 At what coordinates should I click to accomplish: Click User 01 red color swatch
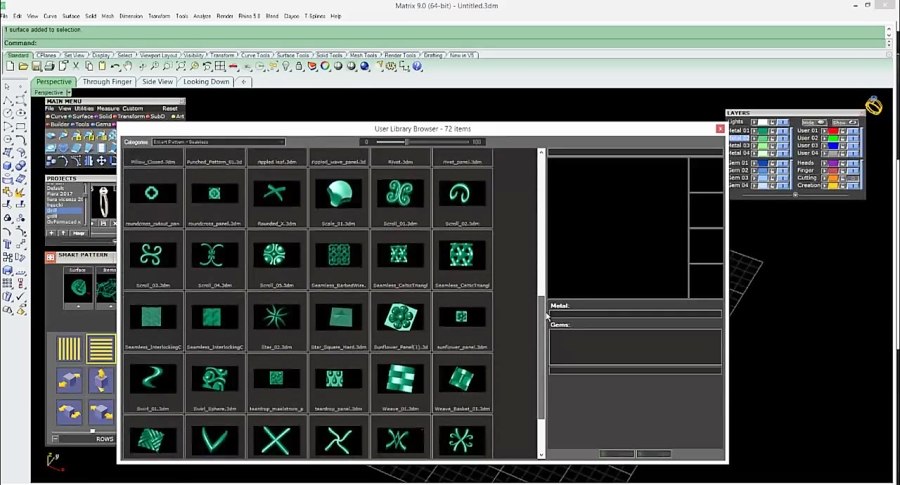[833, 131]
